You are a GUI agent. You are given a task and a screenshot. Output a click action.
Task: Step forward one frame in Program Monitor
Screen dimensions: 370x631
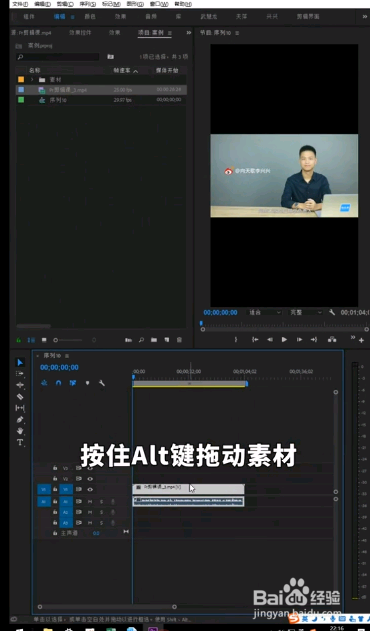click(x=299, y=340)
